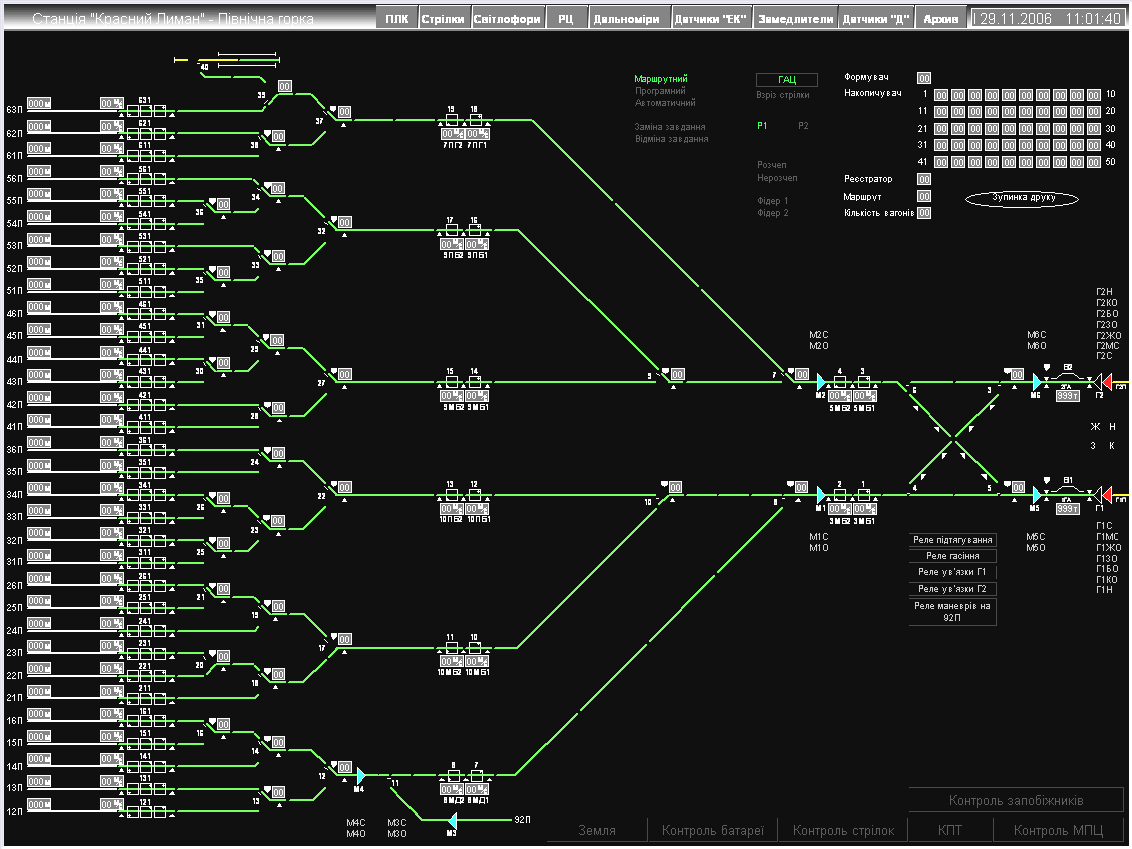Switch to the Стрілки tab
Image resolution: width=1132 pixels, height=849 pixels.
(x=443, y=19)
